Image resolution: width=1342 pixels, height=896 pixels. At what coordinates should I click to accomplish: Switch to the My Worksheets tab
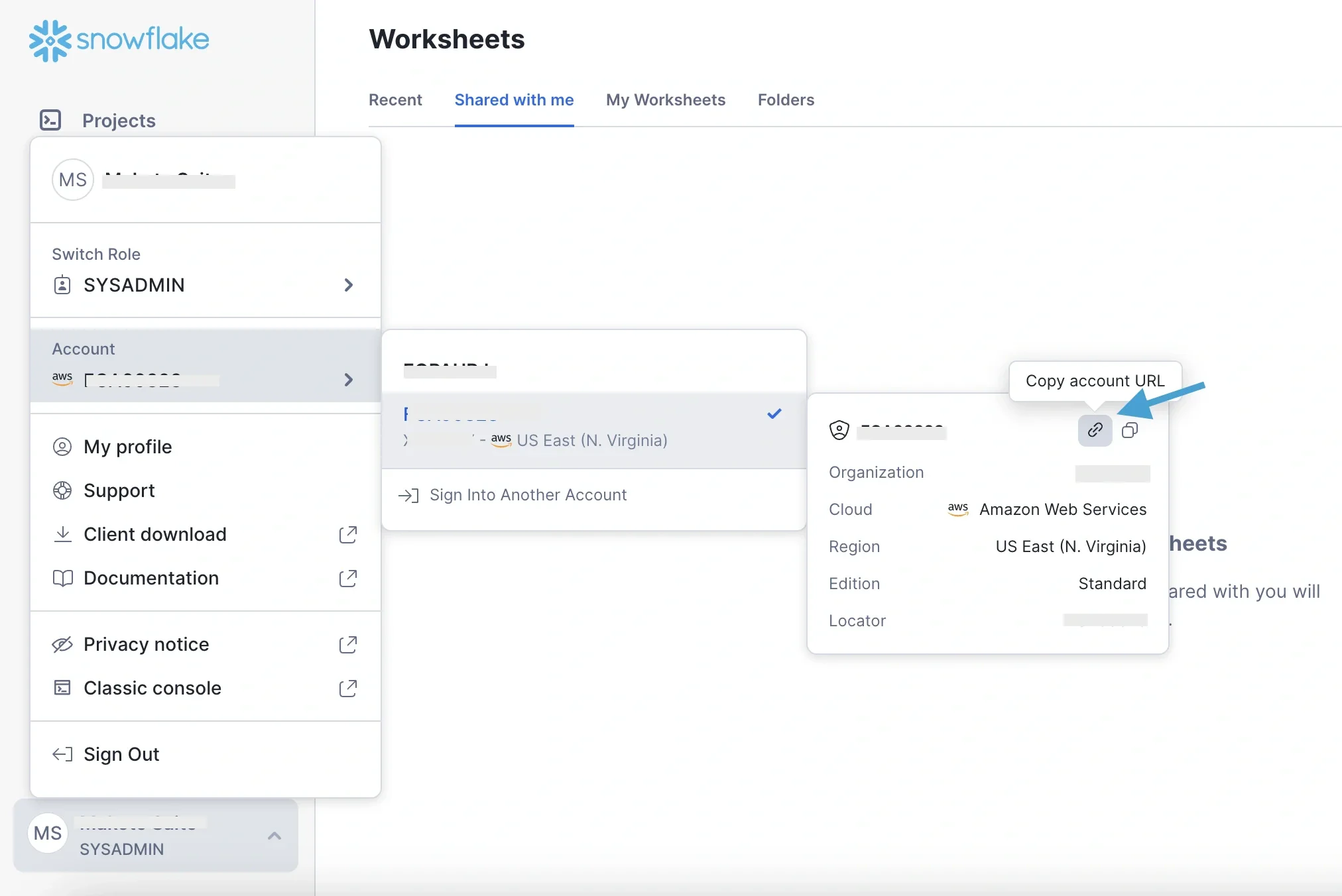coord(666,99)
